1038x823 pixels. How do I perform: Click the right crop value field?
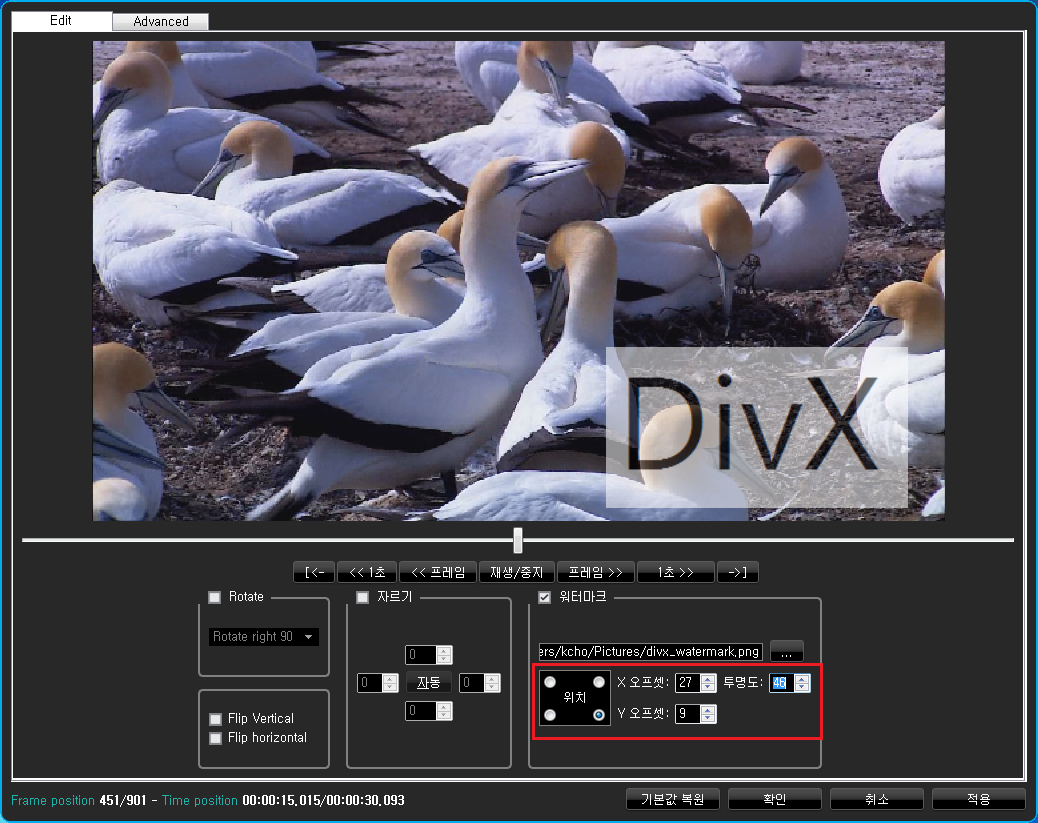[x=471, y=683]
